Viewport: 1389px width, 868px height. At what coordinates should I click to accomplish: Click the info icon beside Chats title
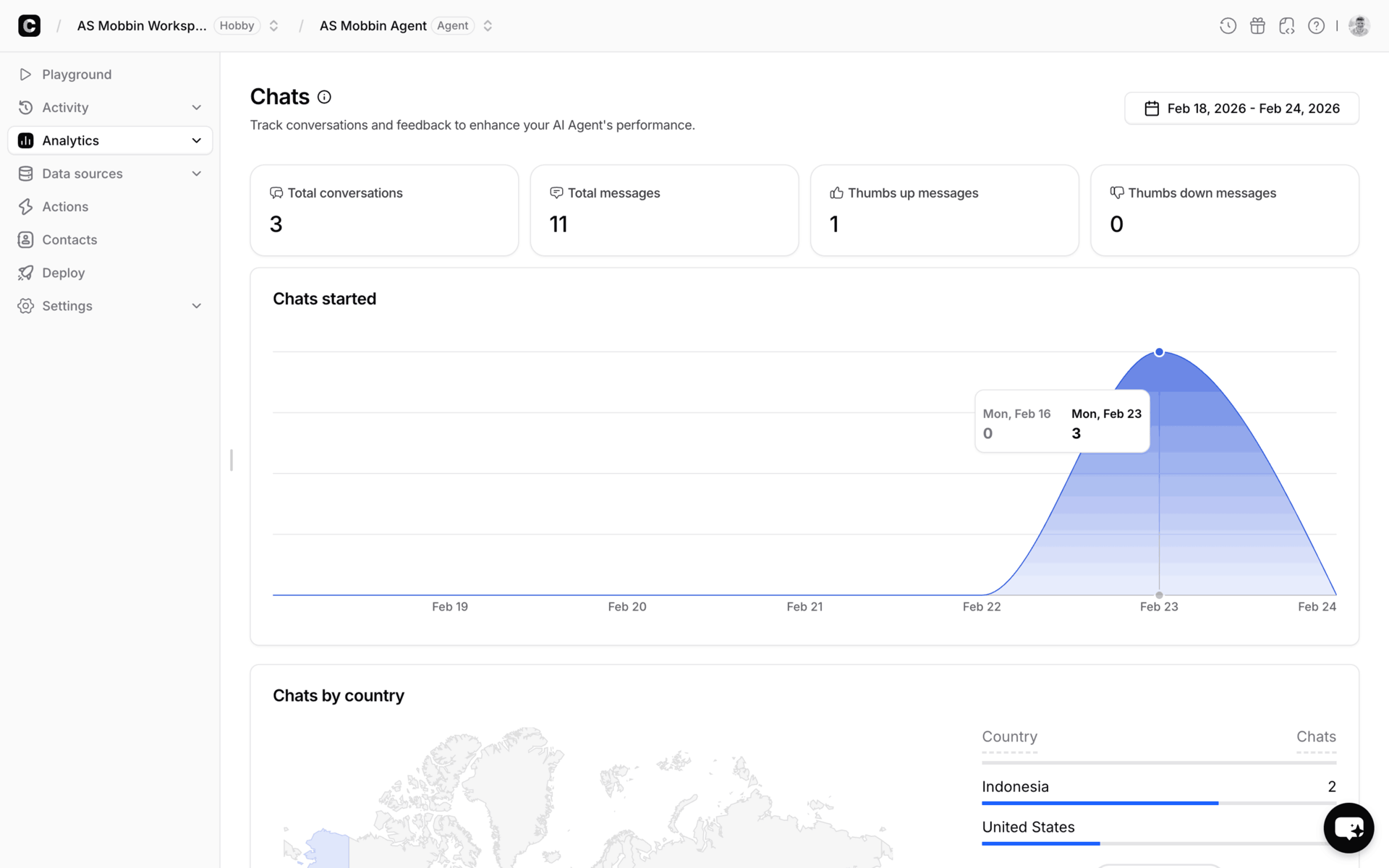tap(324, 97)
